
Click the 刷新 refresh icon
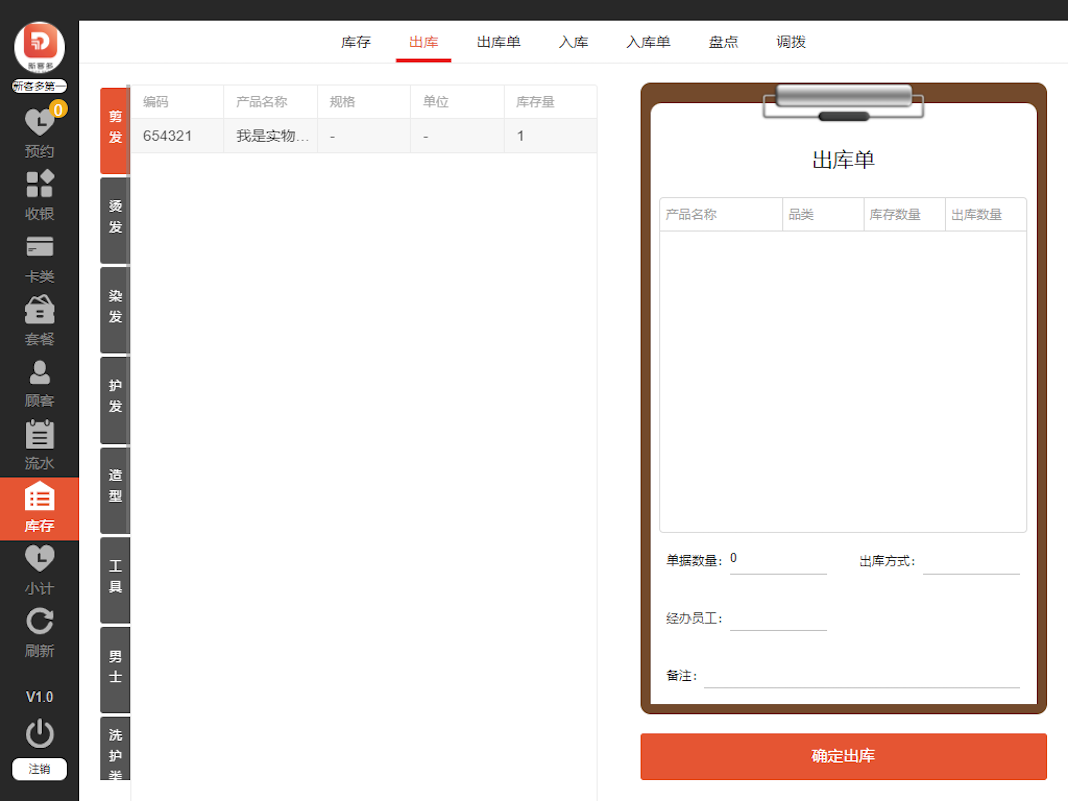pos(39,632)
